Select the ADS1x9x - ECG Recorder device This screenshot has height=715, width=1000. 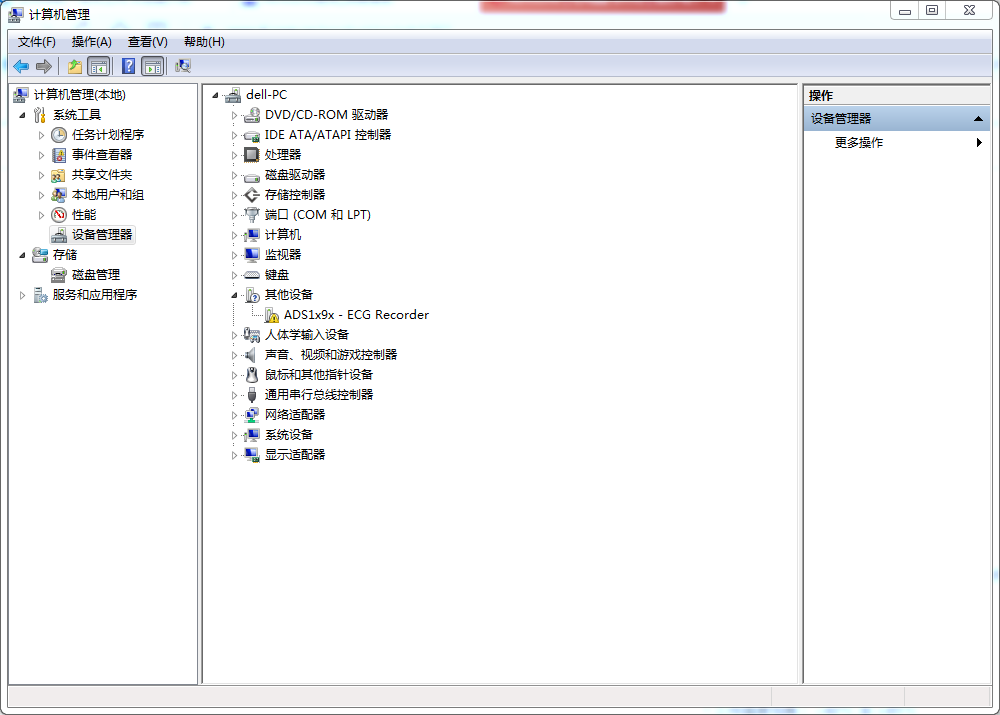pos(357,315)
